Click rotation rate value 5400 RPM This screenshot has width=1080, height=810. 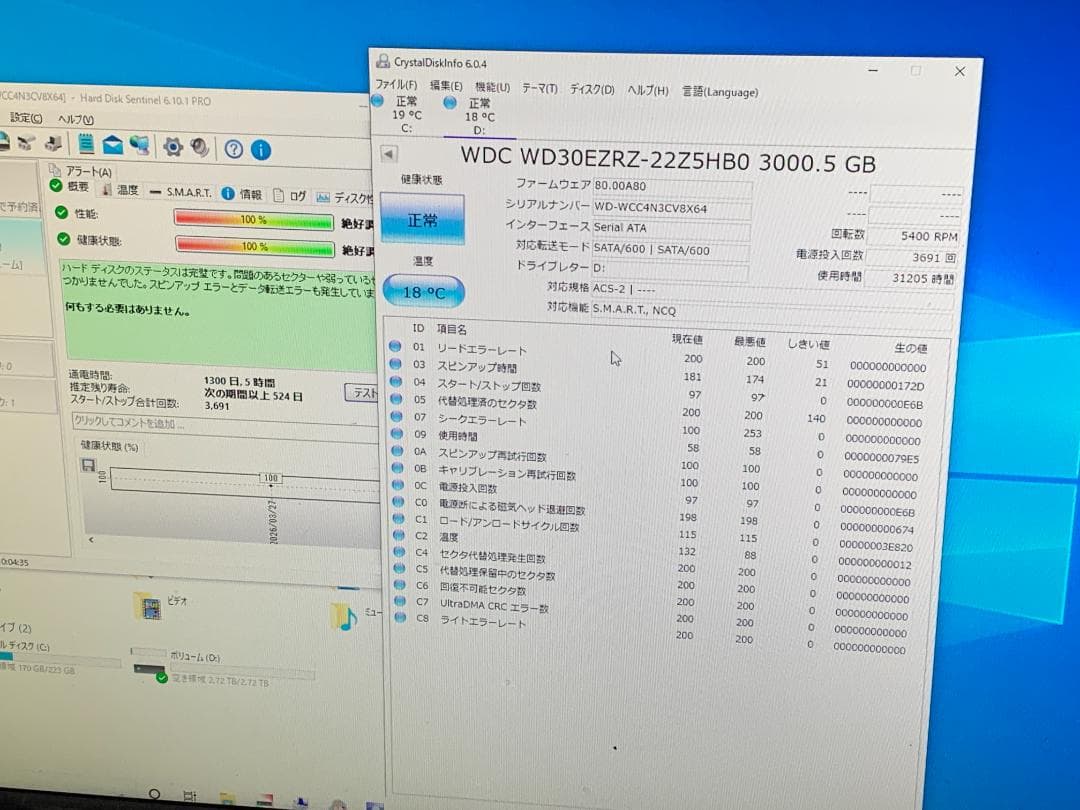click(915, 236)
